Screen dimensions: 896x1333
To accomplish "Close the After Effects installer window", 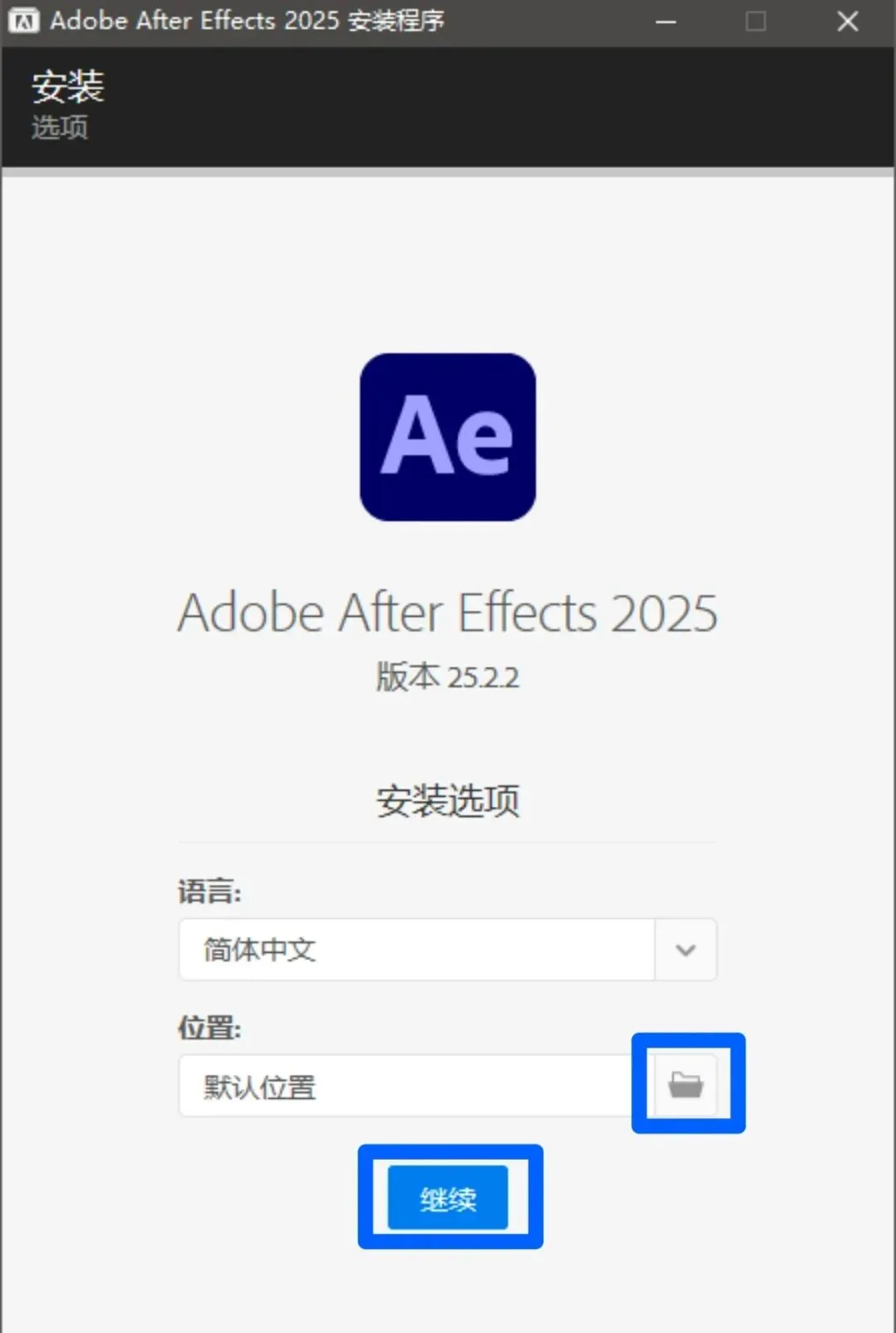I will 847,22.
